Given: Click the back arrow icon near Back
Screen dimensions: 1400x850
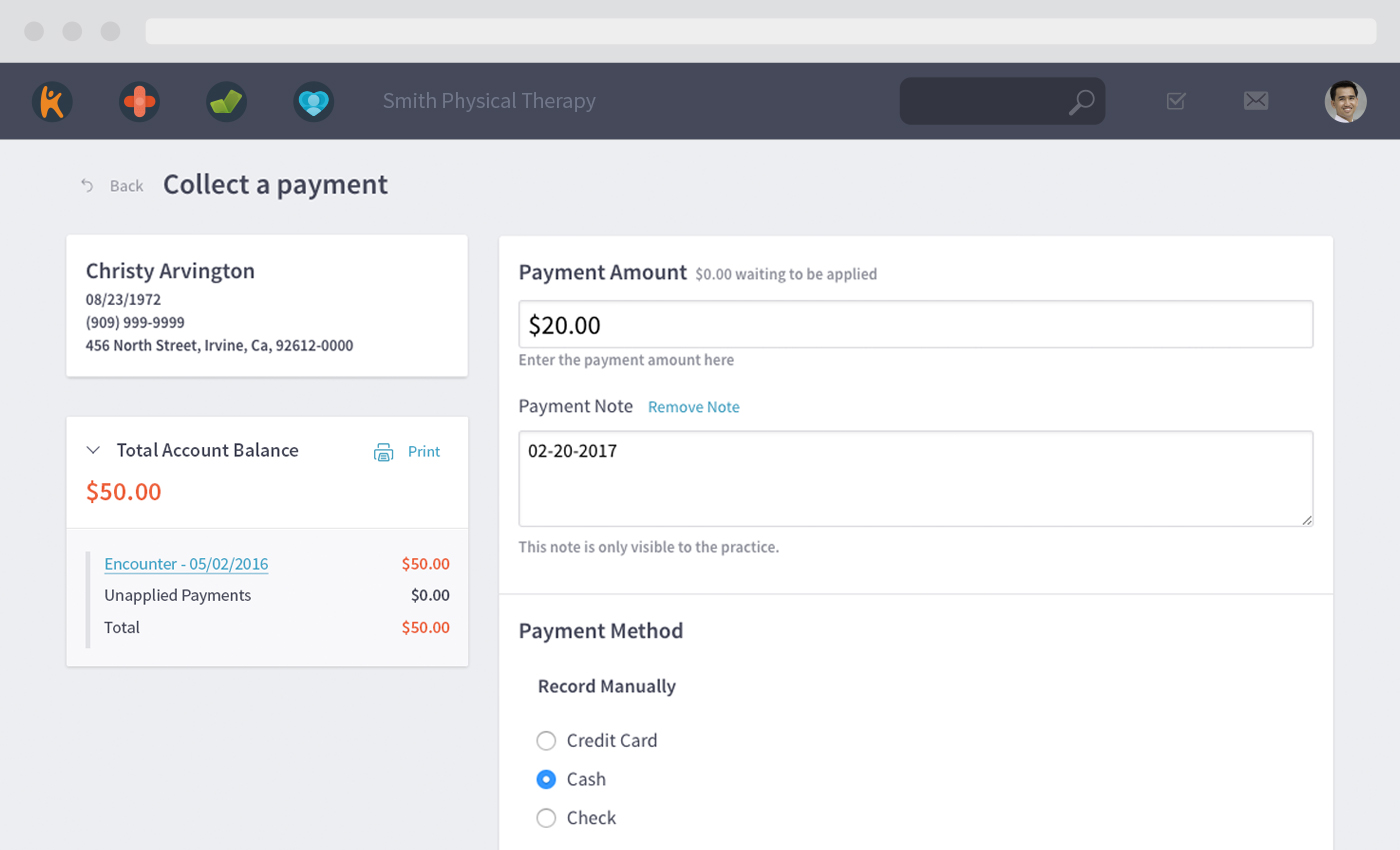Looking at the screenshot, I should pos(87,185).
